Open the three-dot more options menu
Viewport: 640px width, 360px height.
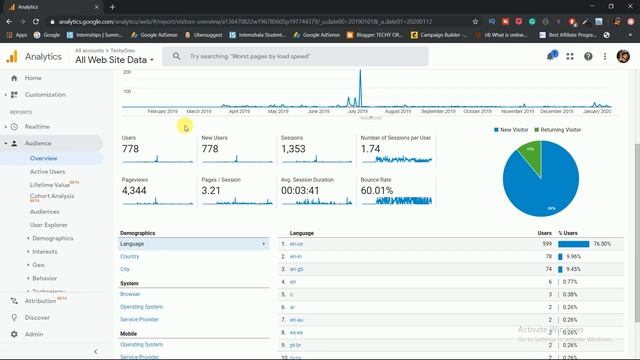click(x=605, y=57)
